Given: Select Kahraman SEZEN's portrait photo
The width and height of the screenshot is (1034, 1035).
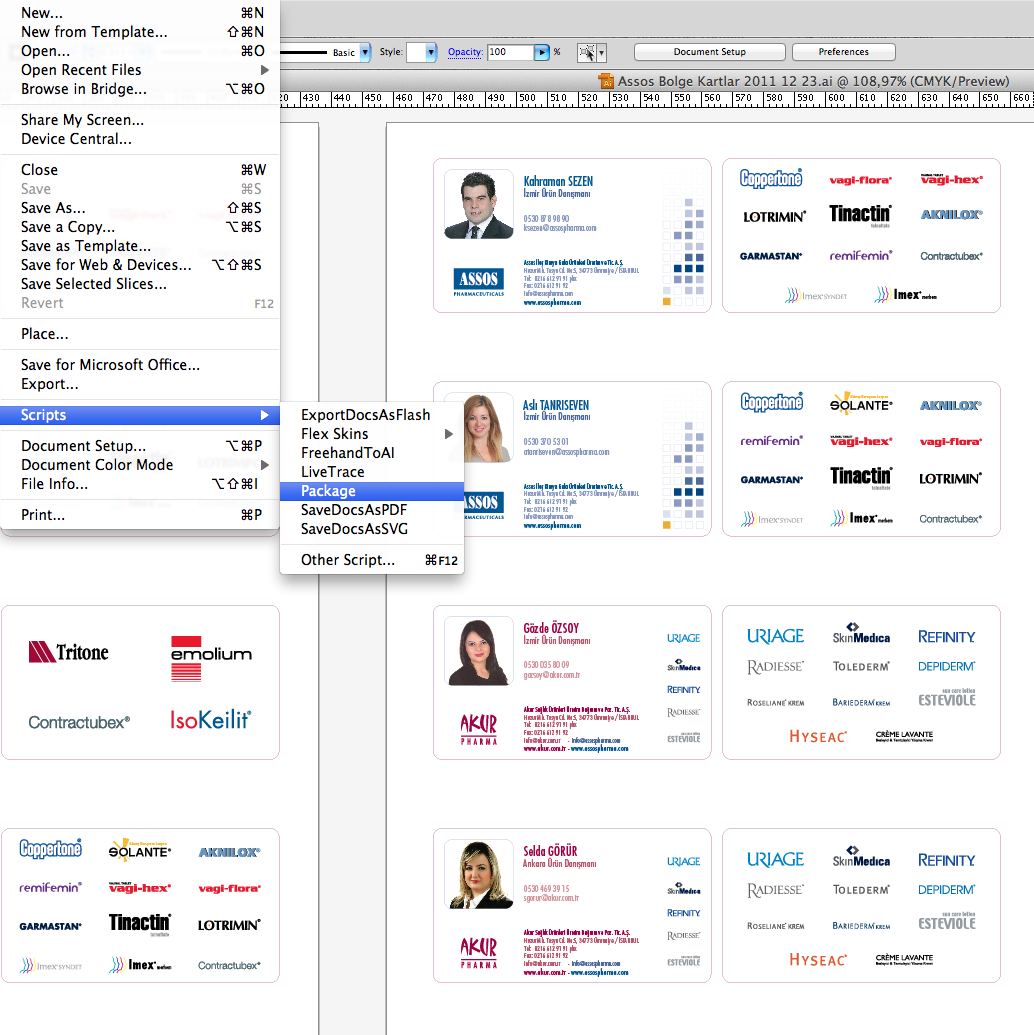Looking at the screenshot, I should [479, 204].
